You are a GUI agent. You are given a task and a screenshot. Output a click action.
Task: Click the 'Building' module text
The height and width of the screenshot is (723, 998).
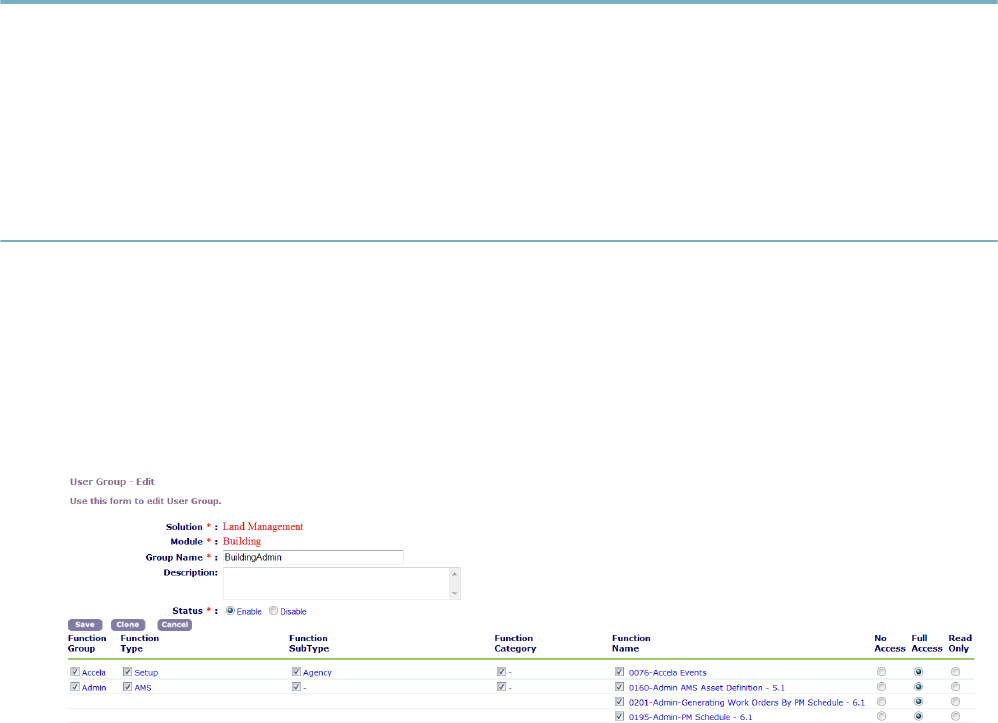coord(242,542)
